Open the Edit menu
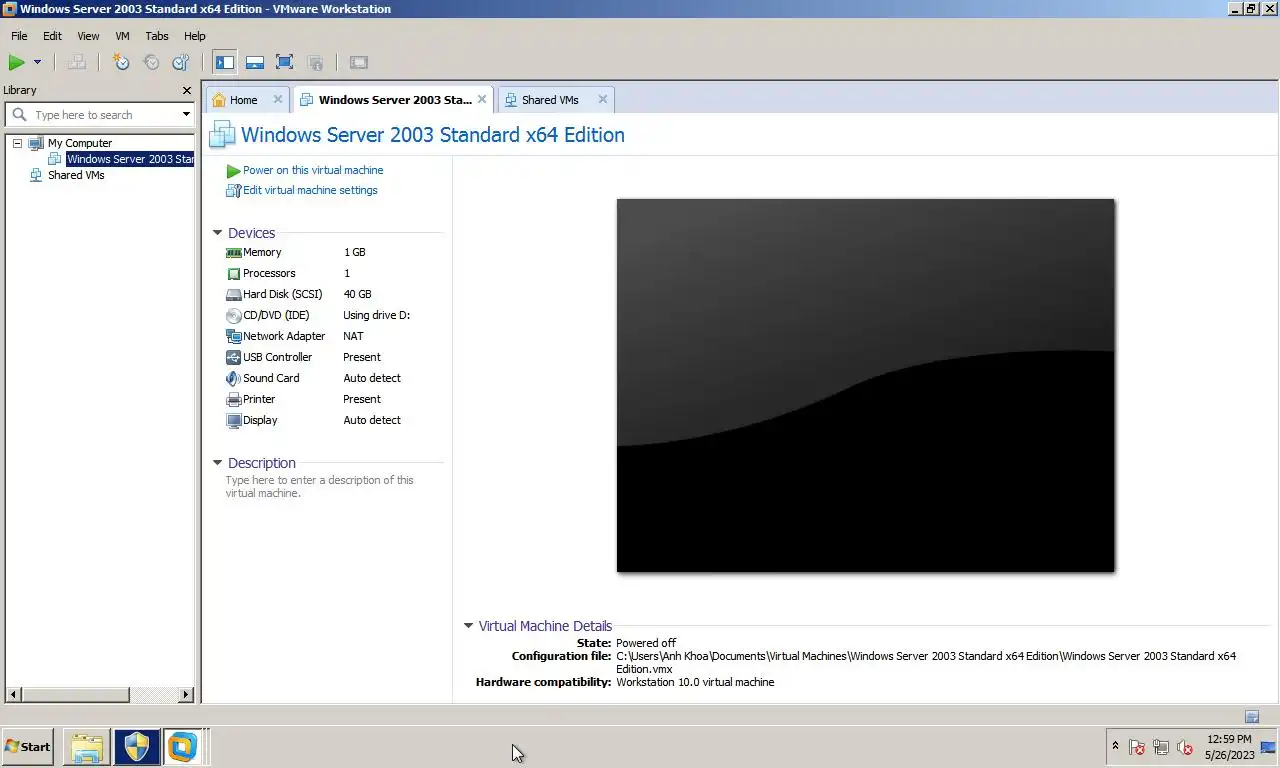 click(52, 36)
